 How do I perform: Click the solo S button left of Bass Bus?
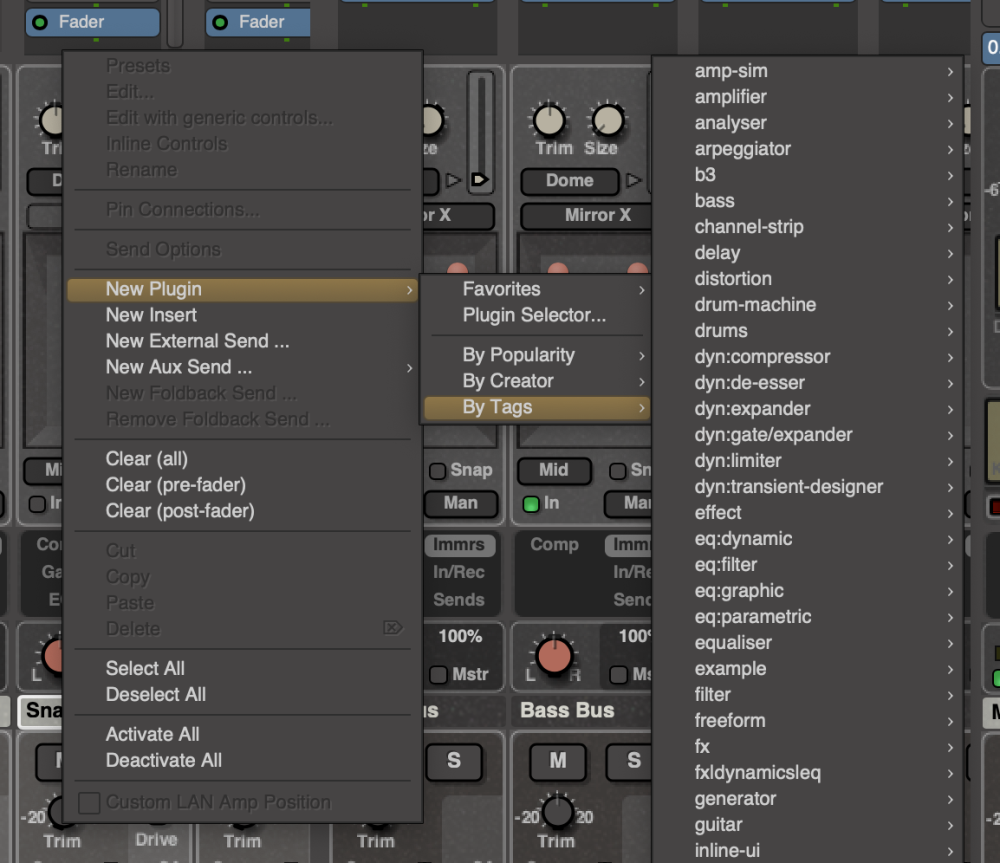point(454,761)
